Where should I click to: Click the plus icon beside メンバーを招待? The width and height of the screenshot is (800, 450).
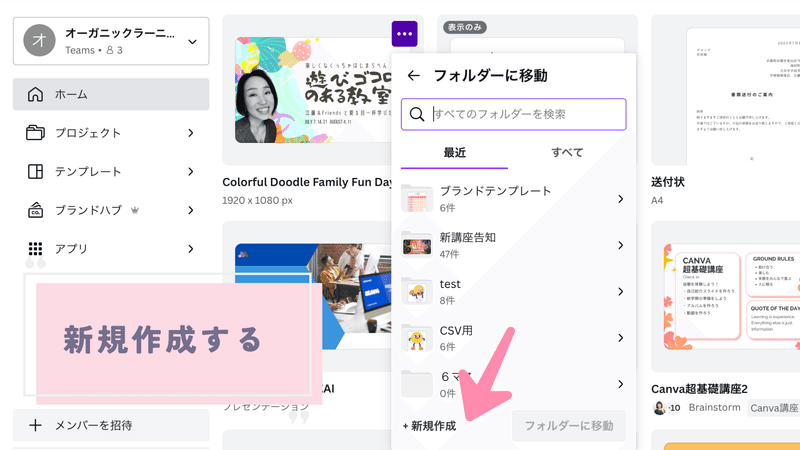[x=35, y=425]
